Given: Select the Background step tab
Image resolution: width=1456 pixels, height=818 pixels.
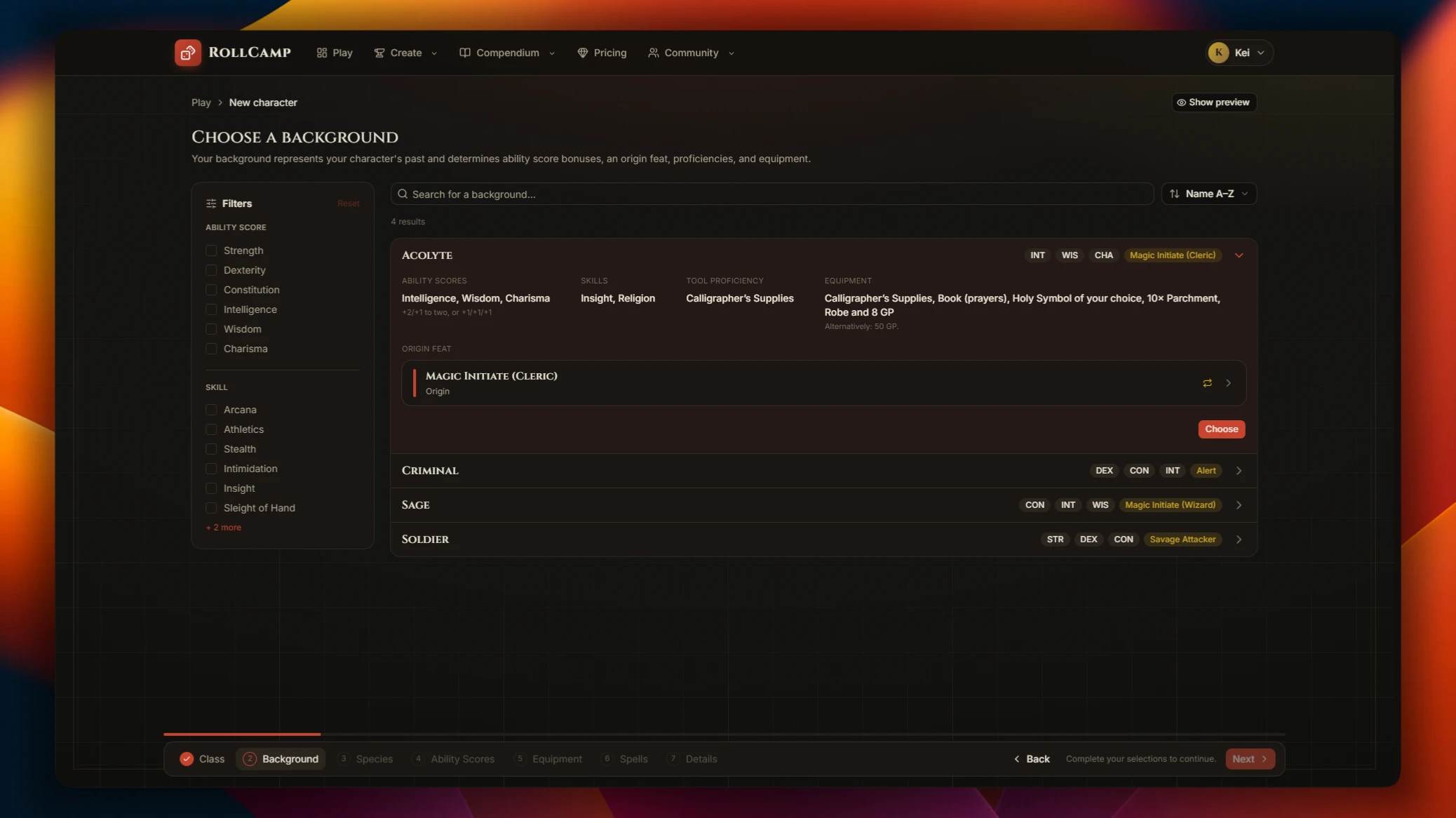Looking at the screenshot, I should (281, 759).
